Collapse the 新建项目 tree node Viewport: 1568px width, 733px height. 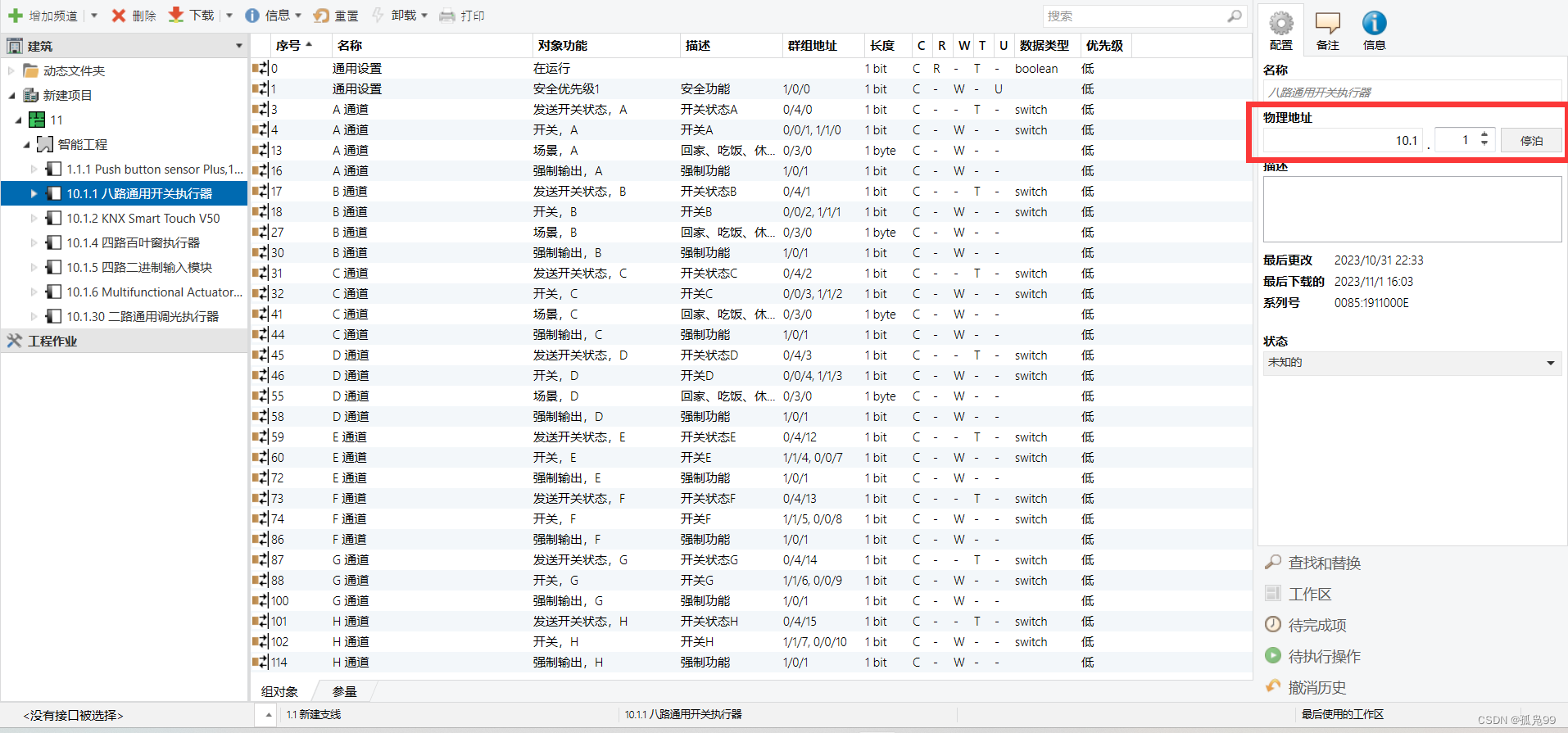click(x=11, y=95)
